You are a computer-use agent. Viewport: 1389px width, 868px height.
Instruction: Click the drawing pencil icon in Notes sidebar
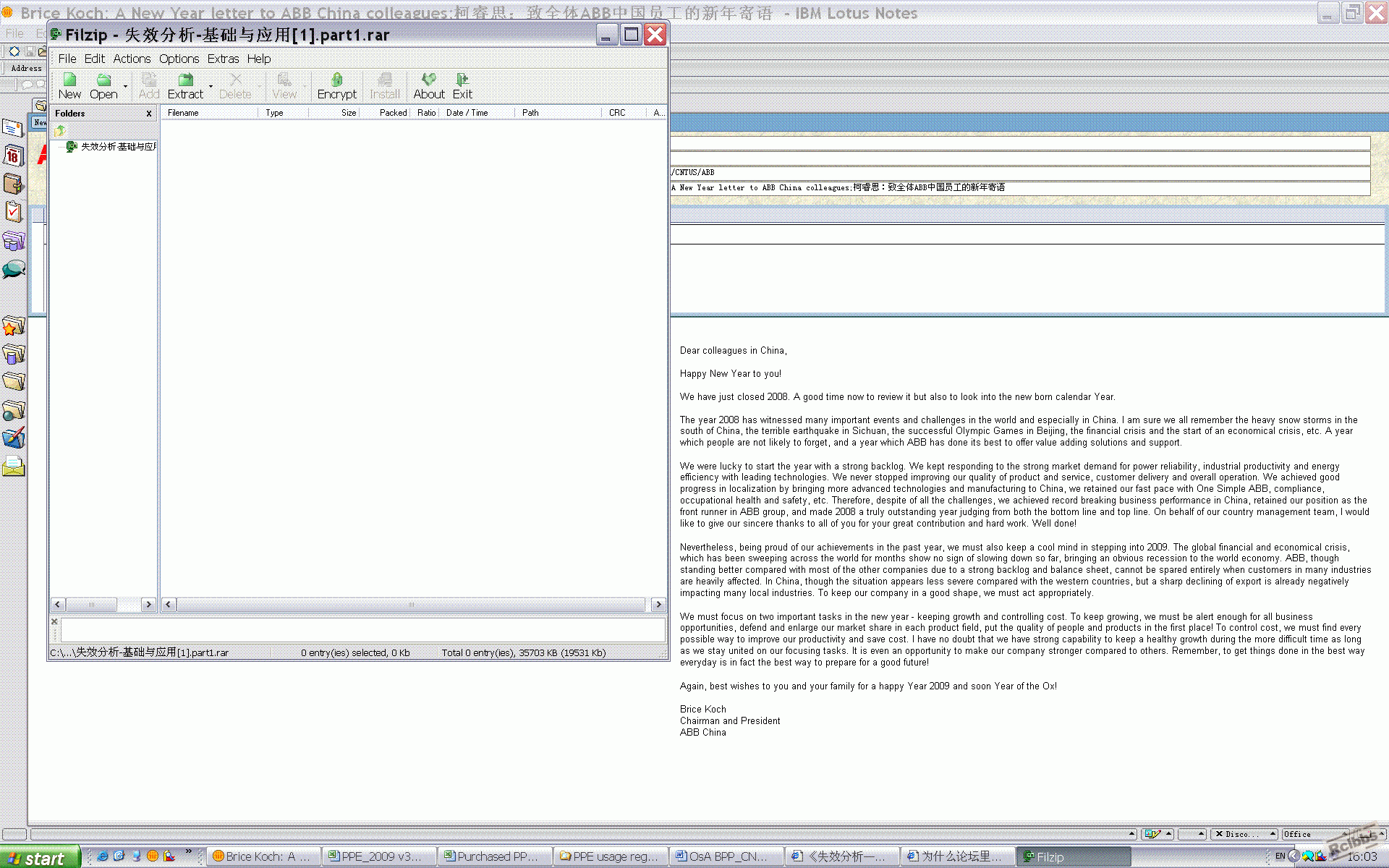(x=13, y=438)
